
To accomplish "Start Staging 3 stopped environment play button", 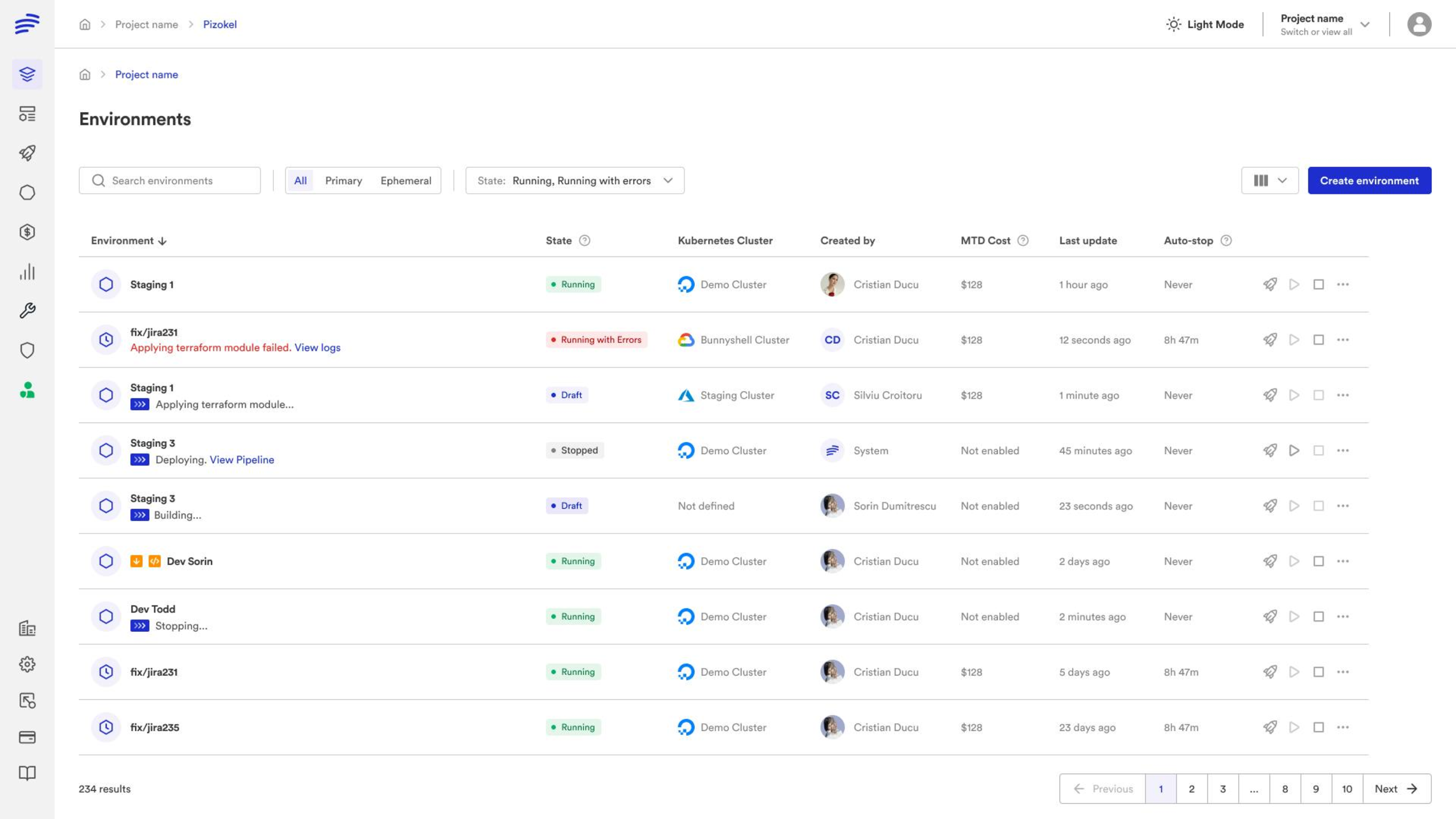I will (x=1294, y=451).
